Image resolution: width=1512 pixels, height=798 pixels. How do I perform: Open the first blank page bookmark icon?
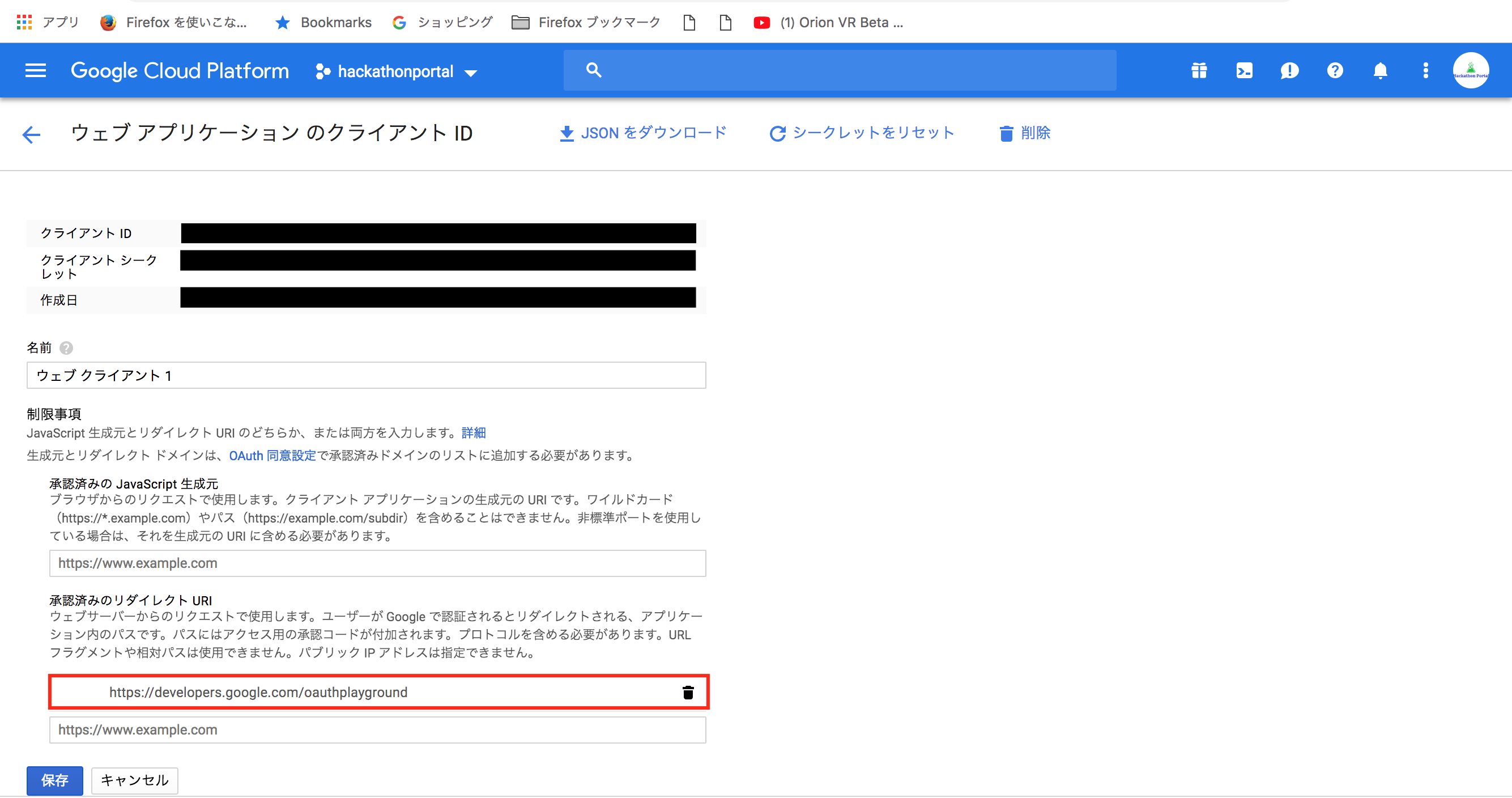coord(689,22)
